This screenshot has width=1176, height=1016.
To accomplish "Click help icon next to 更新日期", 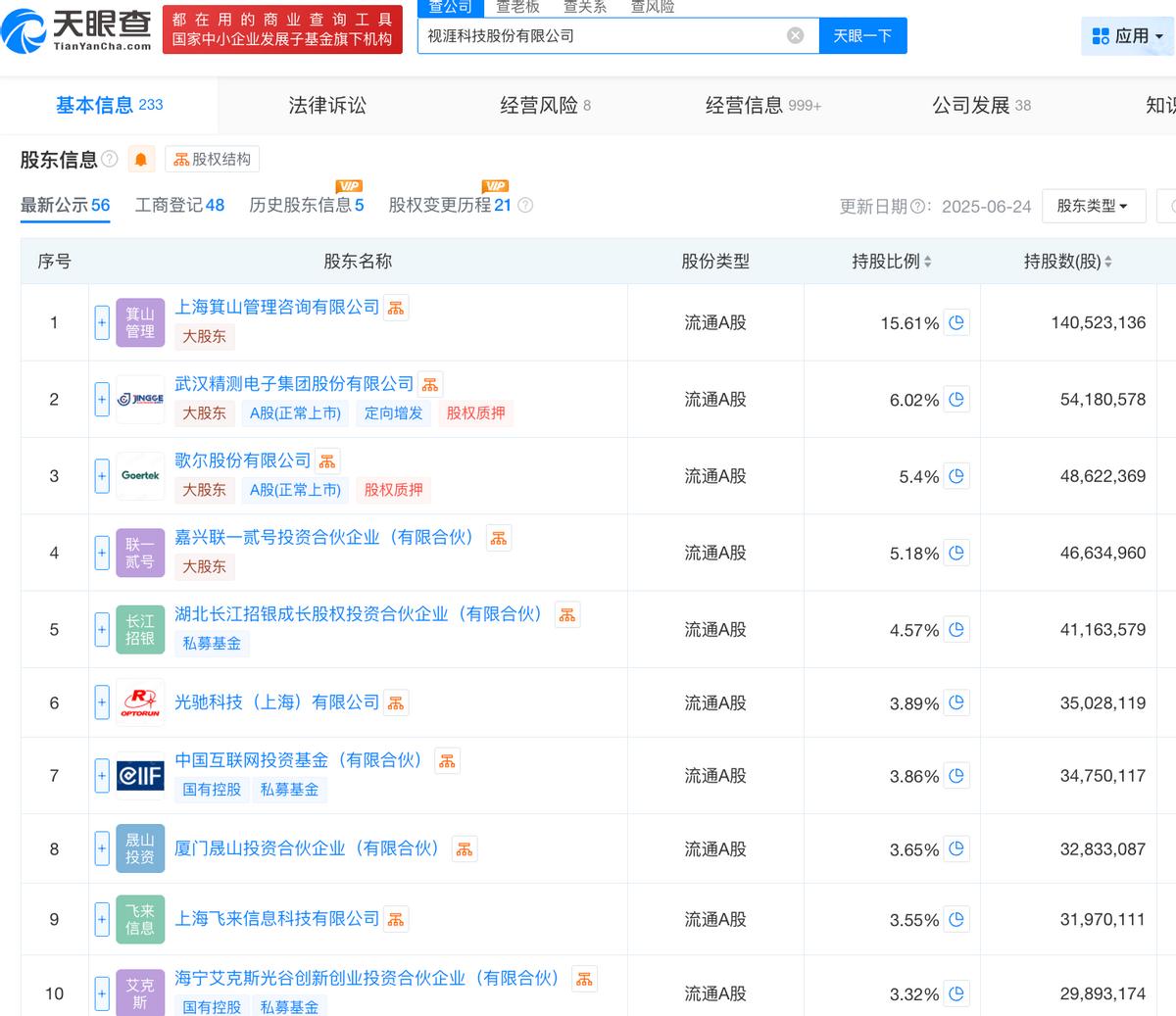I will pyautogui.click(x=918, y=207).
